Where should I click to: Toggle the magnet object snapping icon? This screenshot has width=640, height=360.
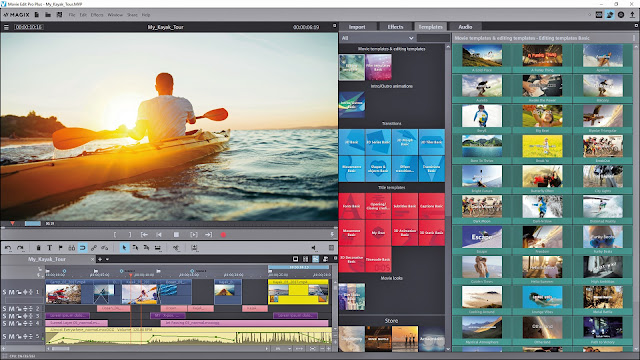click(x=82, y=248)
